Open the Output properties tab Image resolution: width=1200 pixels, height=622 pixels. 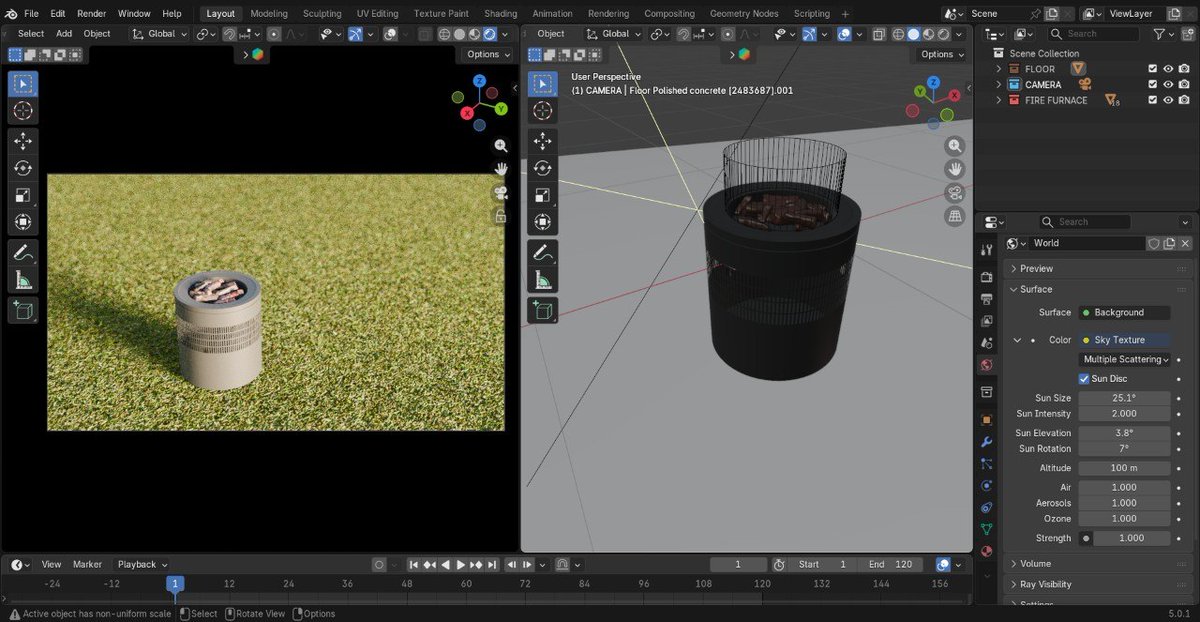(x=987, y=298)
